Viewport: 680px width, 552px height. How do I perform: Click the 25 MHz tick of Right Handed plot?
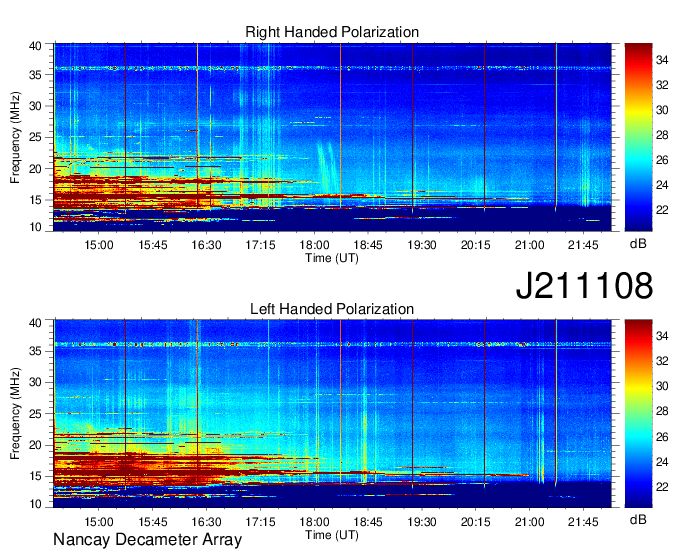[x=35, y=137]
